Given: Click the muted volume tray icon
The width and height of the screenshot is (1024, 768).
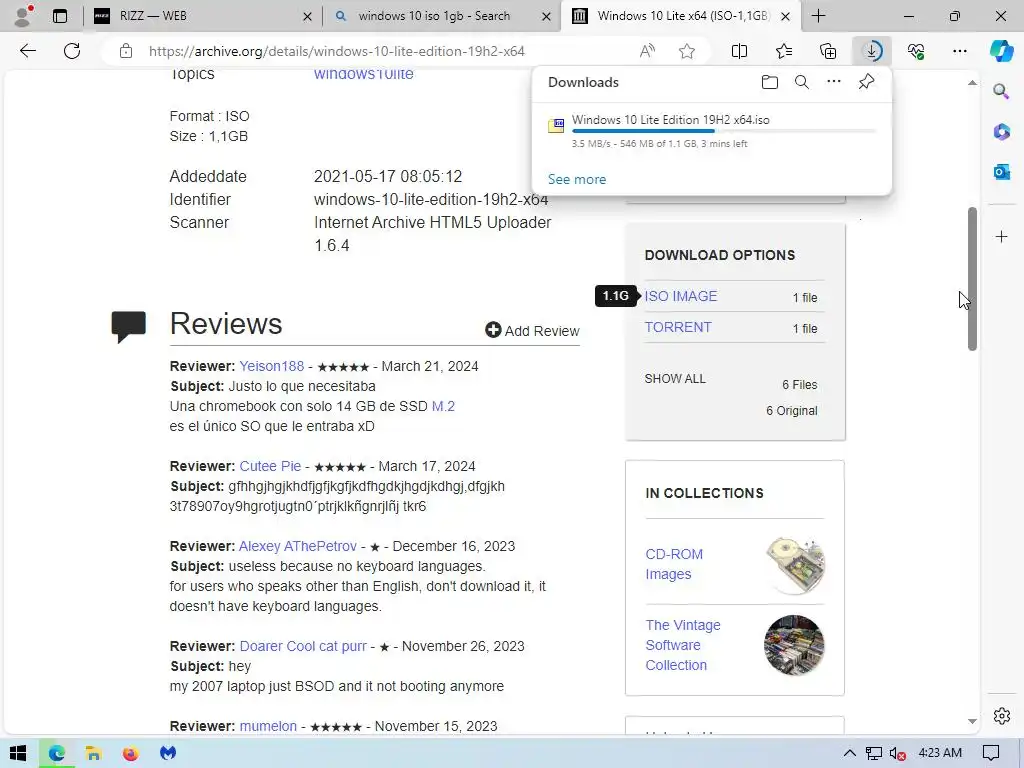Looking at the screenshot, I should 897,753.
